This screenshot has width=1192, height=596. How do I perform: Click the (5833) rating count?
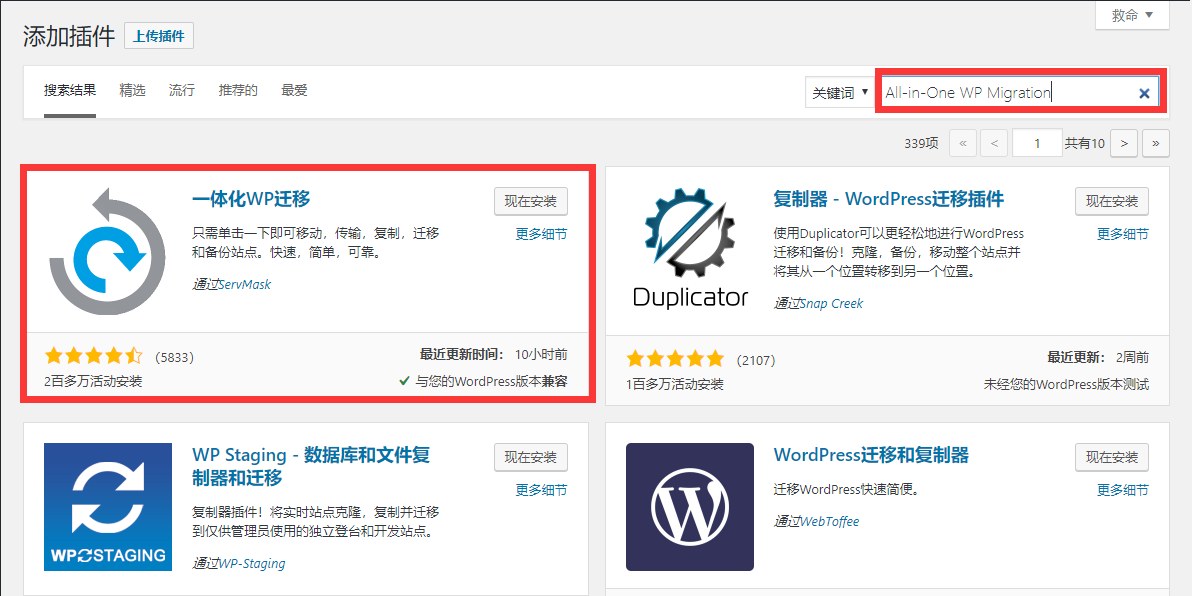tap(174, 357)
